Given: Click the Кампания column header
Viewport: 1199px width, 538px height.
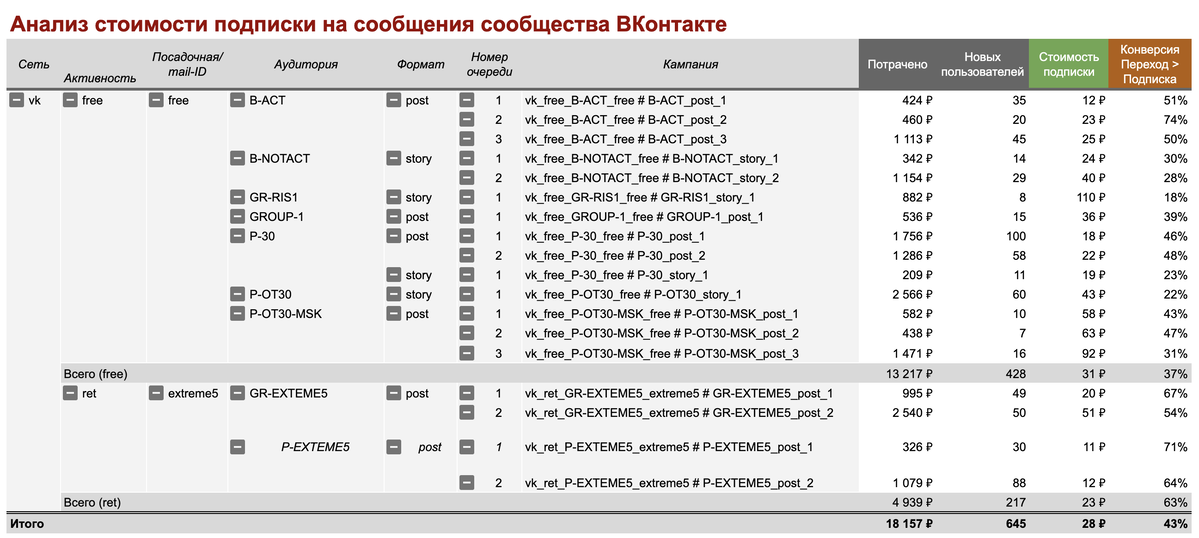Looking at the screenshot, I should pos(690,65).
